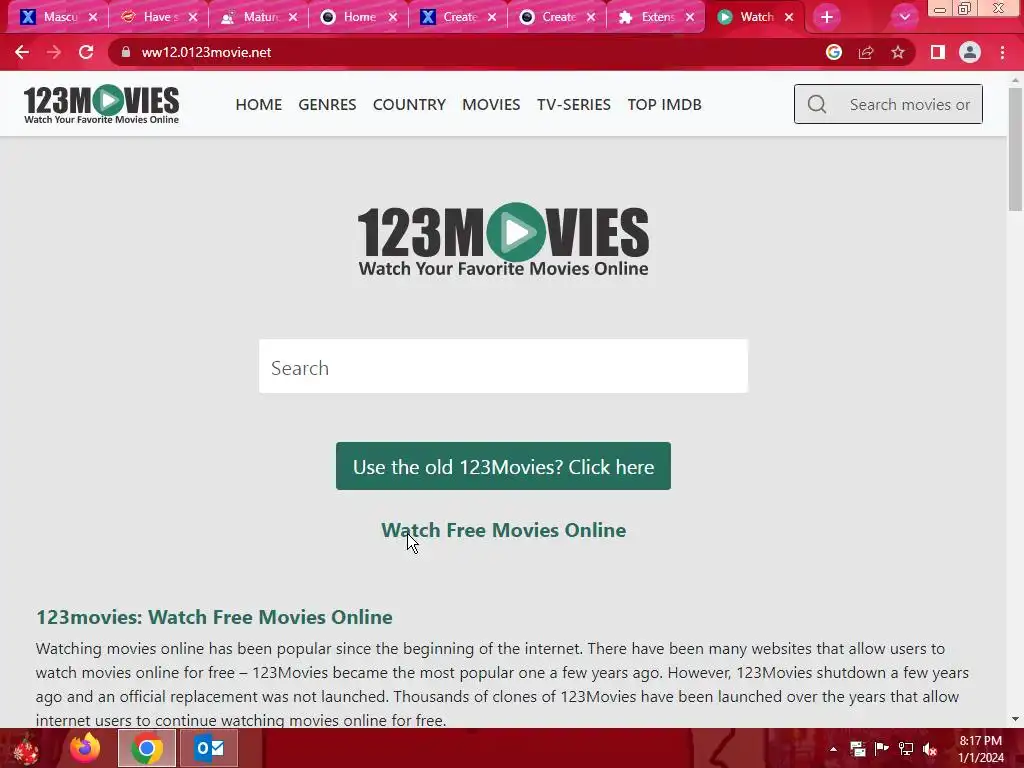This screenshot has height=768, width=1024.
Task: Open the Start menu ornament icon
Action: pyautogui.click(x=26, y=748)
